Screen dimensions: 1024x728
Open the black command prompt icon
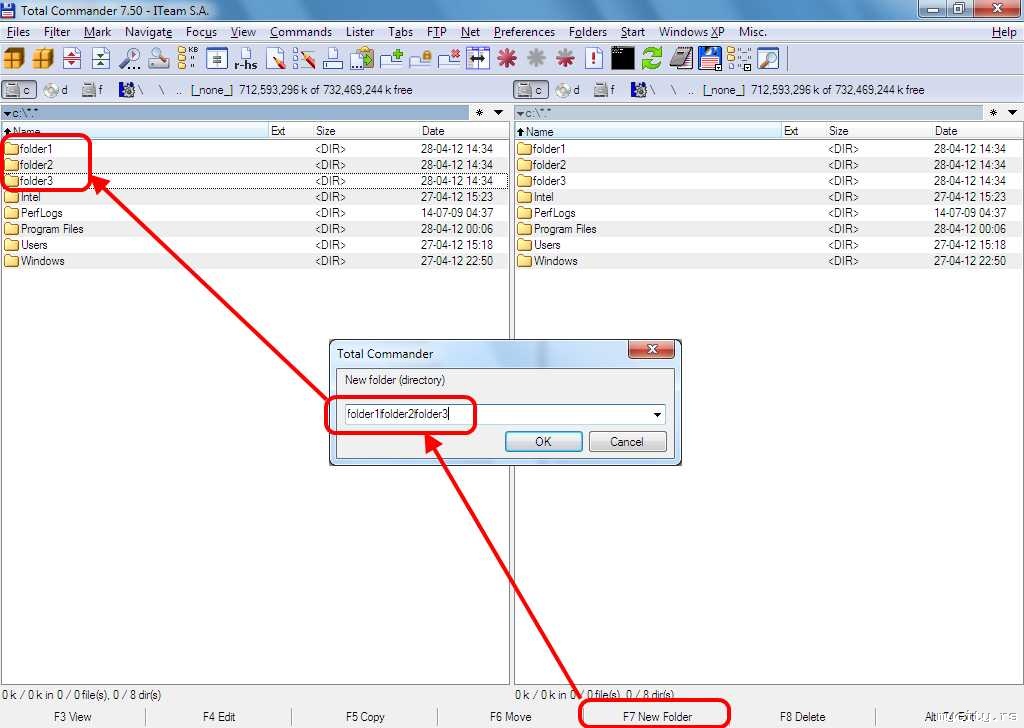(622, 59)
